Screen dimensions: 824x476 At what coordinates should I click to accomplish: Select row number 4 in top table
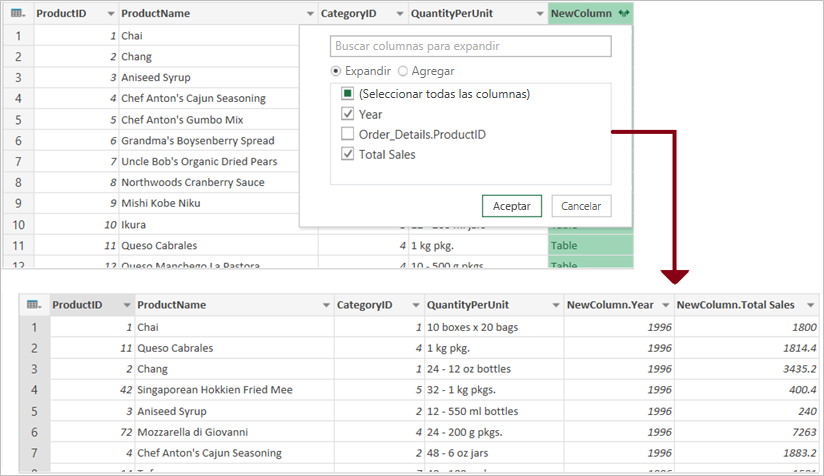click(18, 98)
